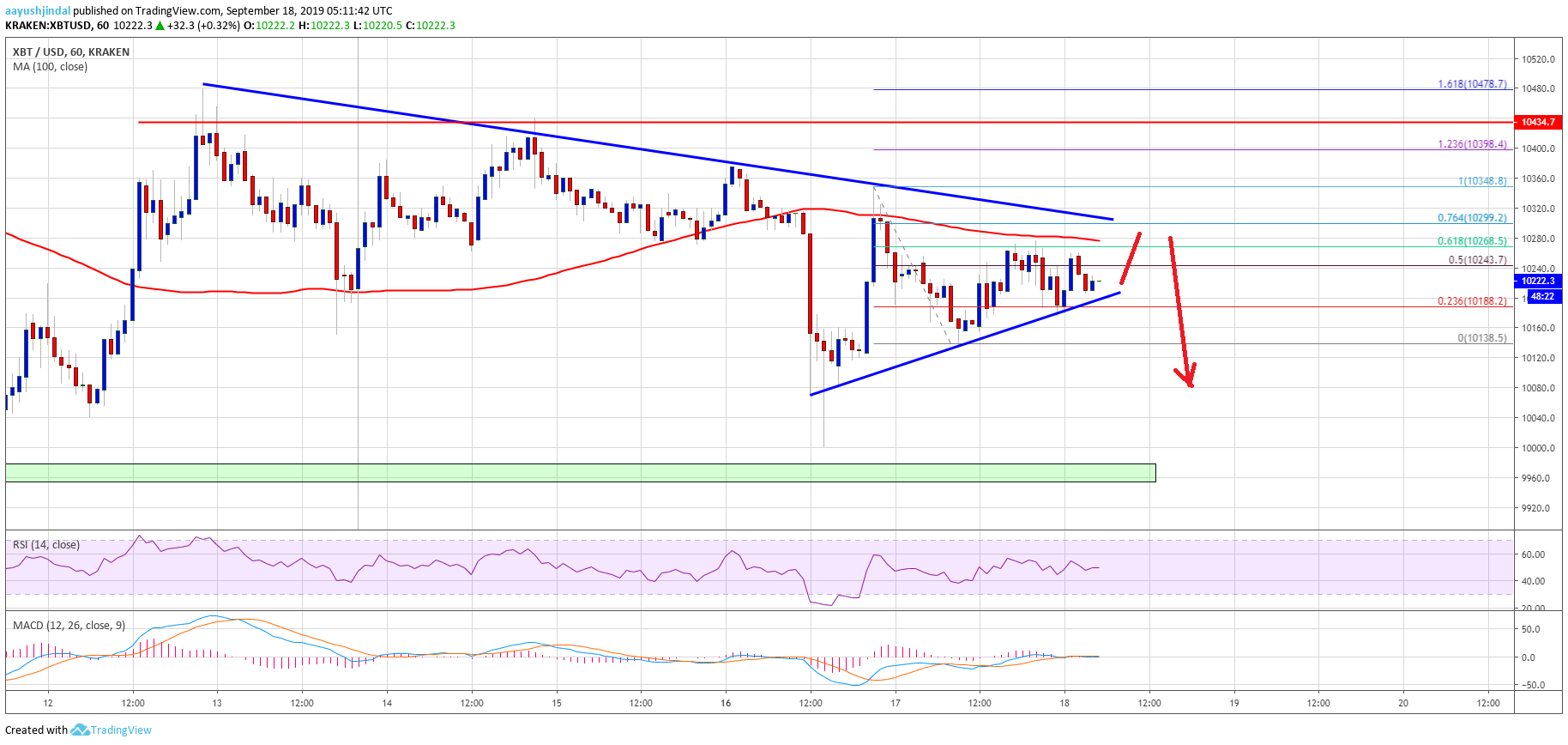Click the 10000.0 price axis label
The image size is (1568, 745).
[x=1539, y=448]
